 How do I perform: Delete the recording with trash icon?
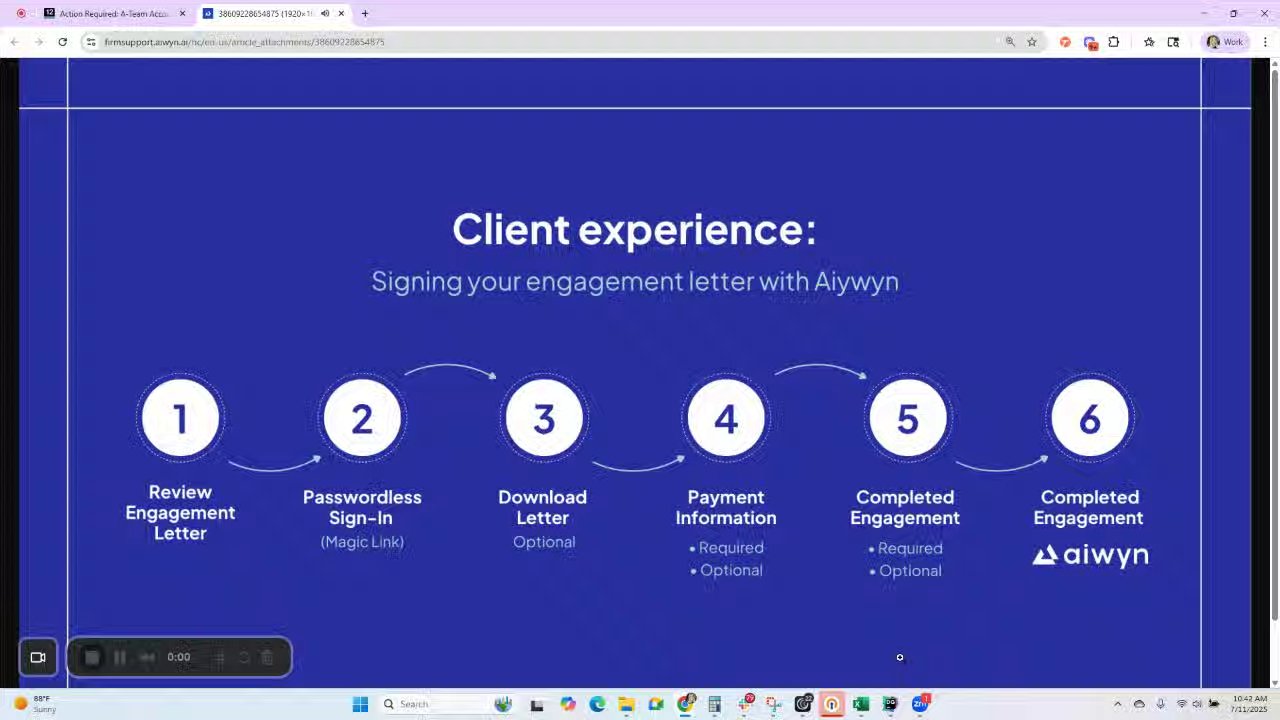pos(267,657)
